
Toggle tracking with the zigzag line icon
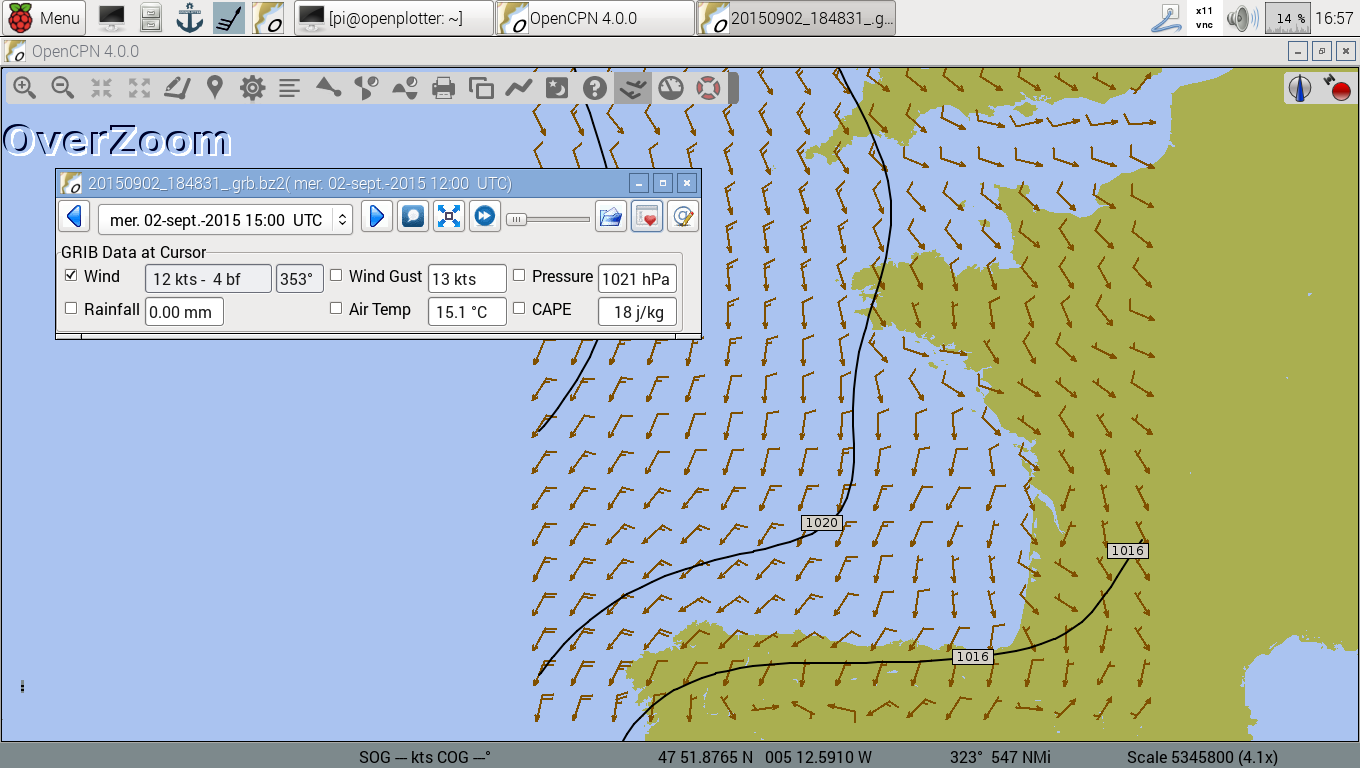pos(518,88)
